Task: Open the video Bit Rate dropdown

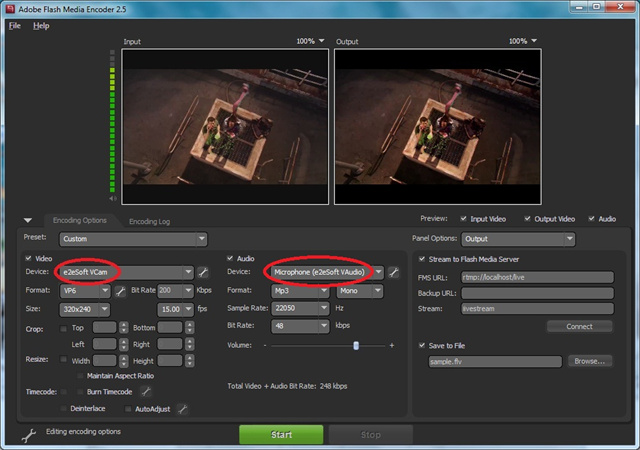Action: pos(175,290)
